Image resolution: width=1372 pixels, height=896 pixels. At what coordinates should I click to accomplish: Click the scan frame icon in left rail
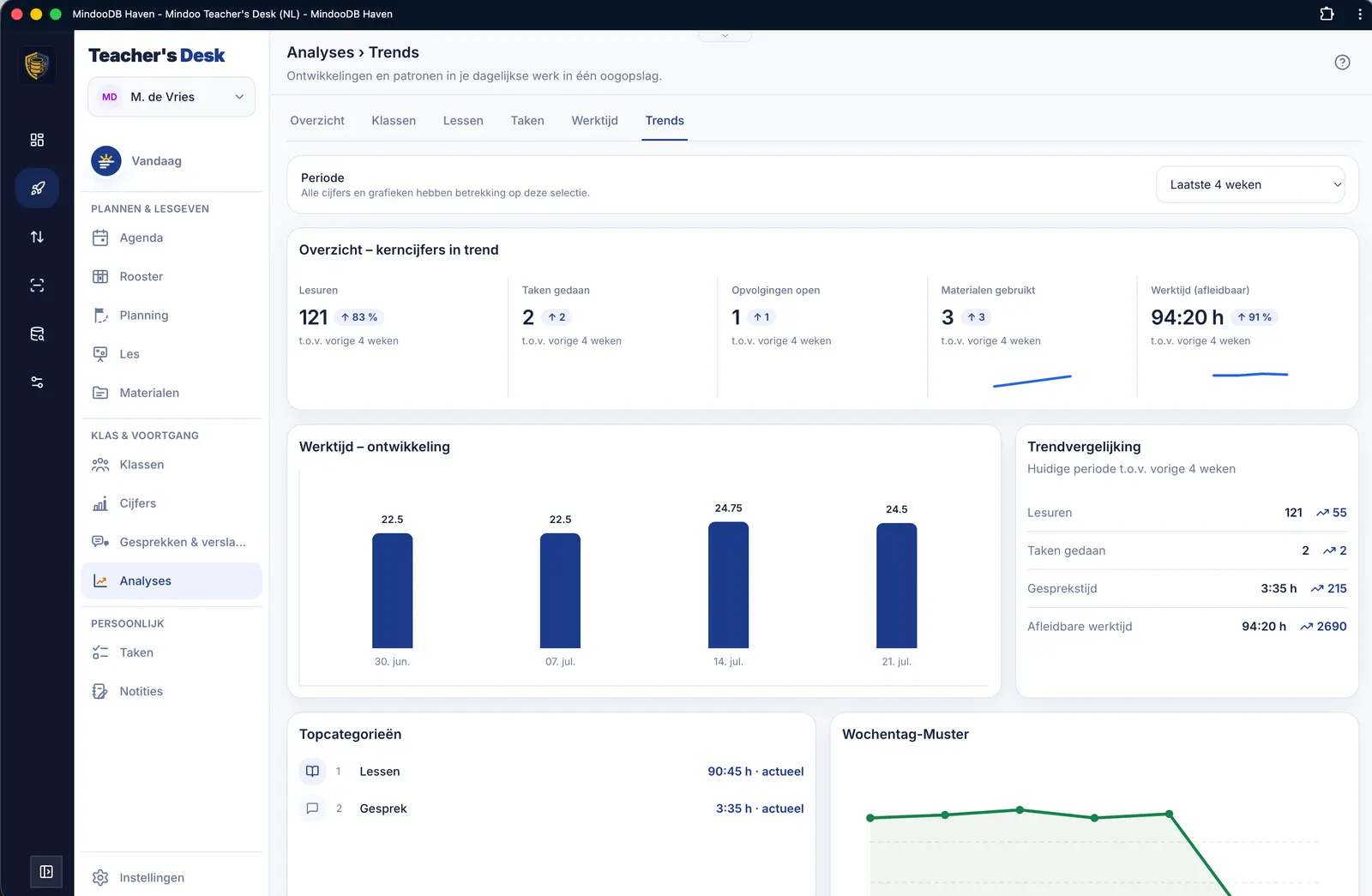[37, 286]
